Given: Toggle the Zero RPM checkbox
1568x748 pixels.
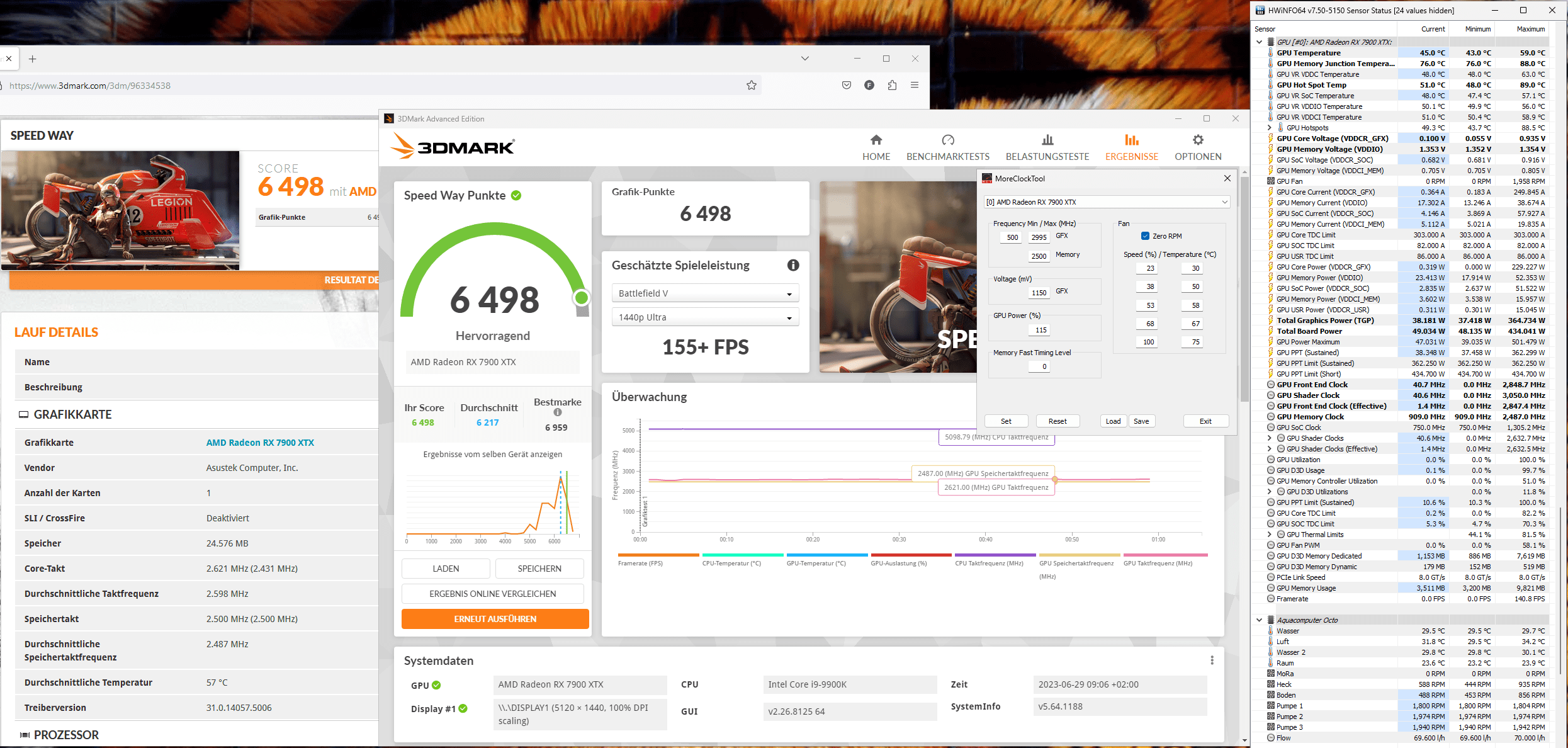Looking at the screenshot, I should tap(1145, 236).
